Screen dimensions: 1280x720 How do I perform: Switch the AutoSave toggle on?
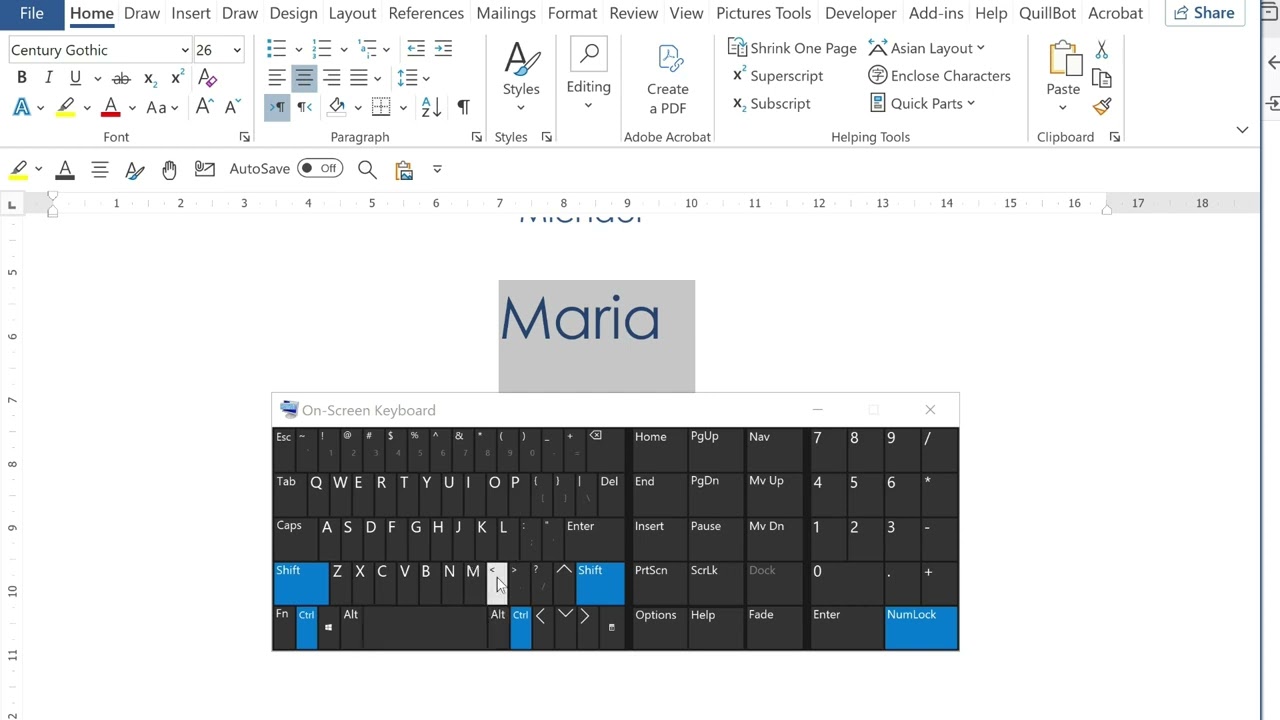click(319, 168)
